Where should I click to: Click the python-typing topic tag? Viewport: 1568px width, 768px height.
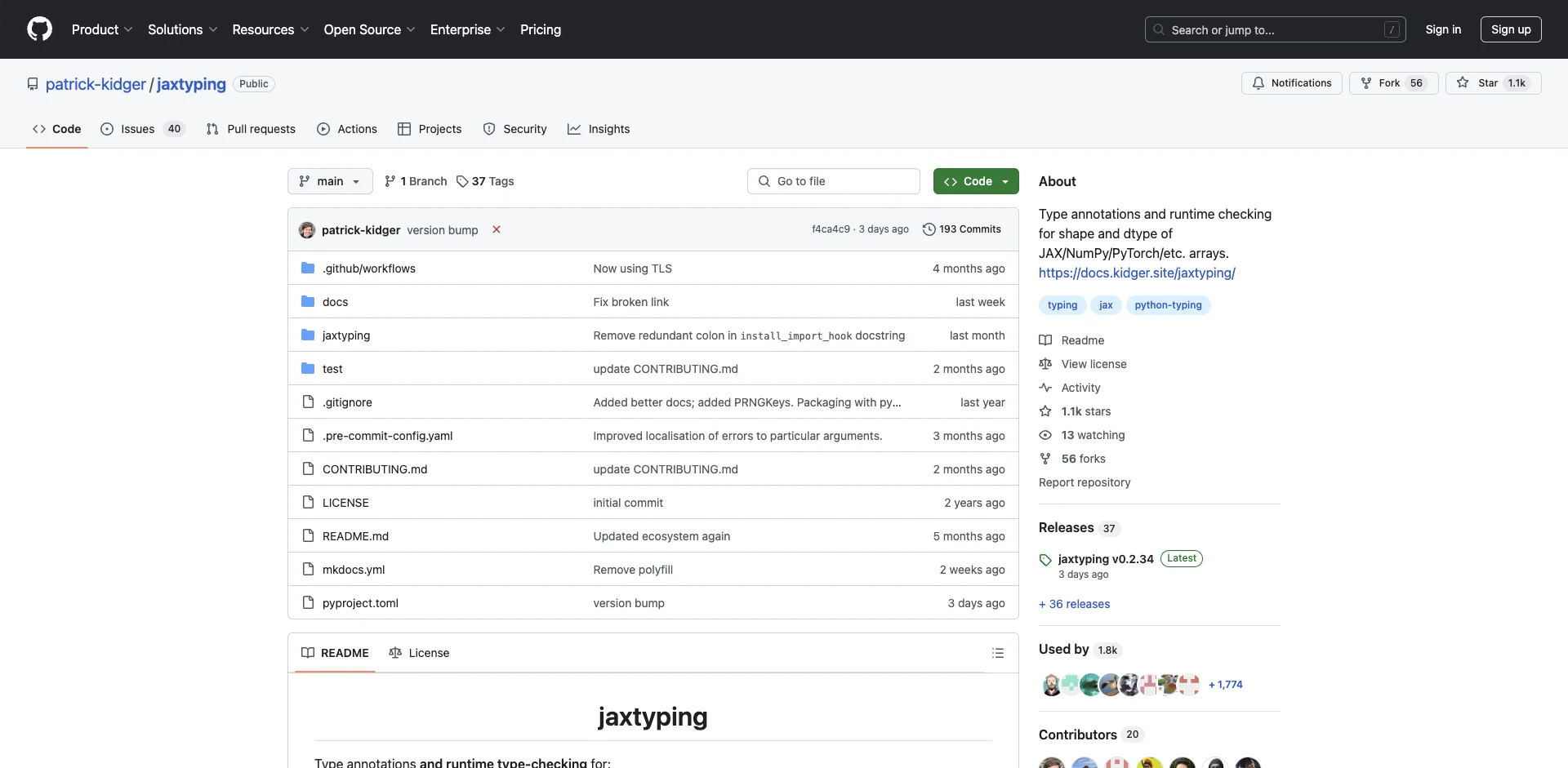1168,305
